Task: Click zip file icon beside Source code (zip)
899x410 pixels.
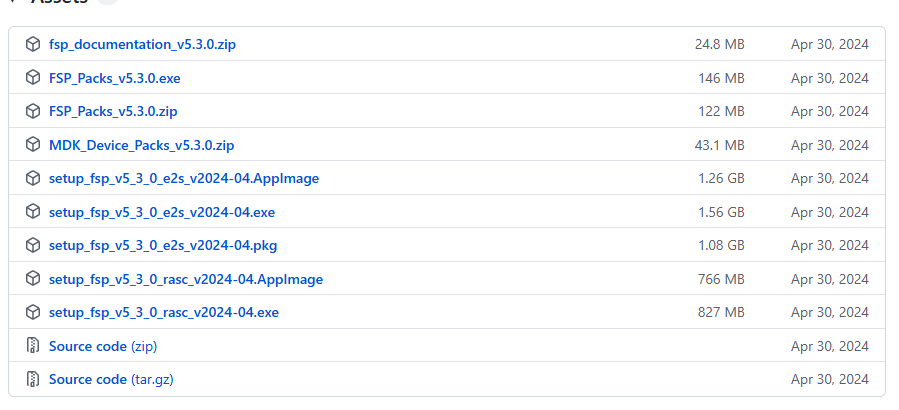Action: click(33, 346)
